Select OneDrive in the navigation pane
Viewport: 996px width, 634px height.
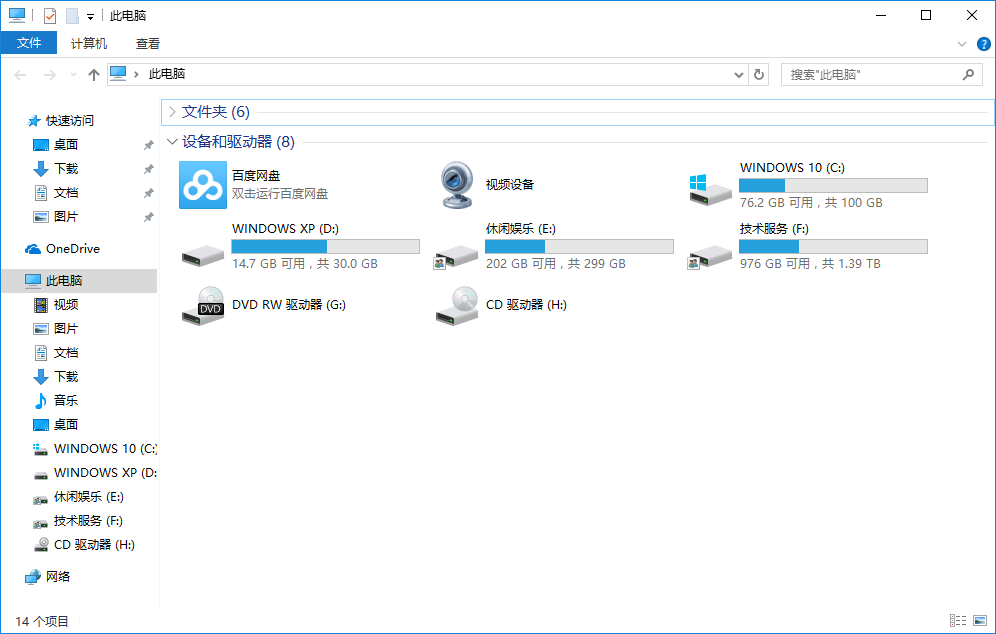coord(72,249)
